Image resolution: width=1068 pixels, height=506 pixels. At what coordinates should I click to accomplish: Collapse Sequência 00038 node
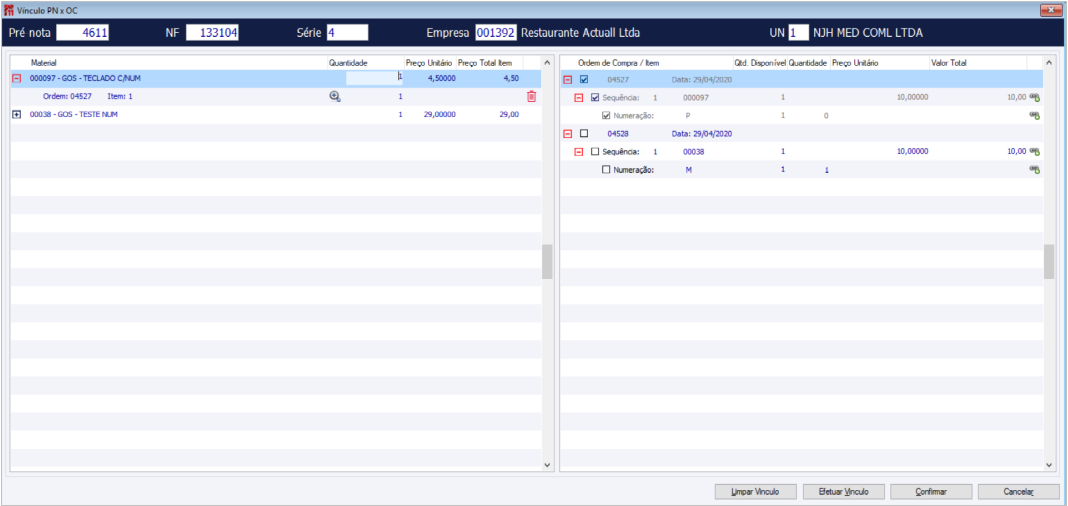(x=579, y=152)
